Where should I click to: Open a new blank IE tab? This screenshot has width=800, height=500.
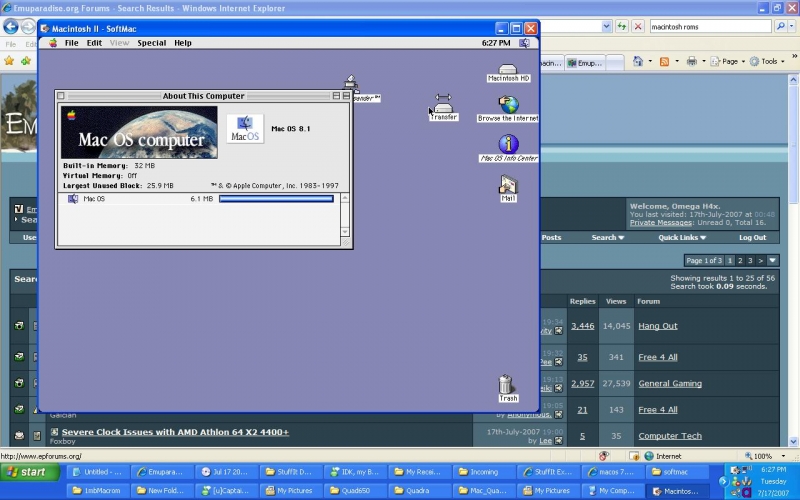click(x=615, y=63)
